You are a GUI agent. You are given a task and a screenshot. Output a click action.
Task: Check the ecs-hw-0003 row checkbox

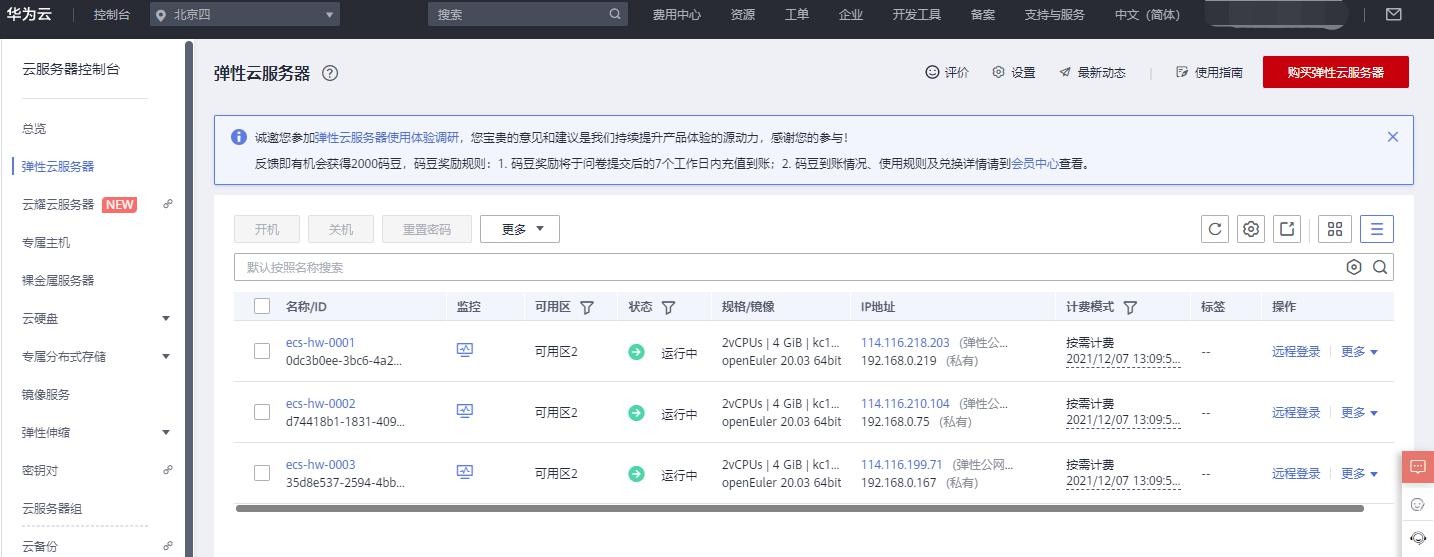pyautogui.click(x=262, y=473)
